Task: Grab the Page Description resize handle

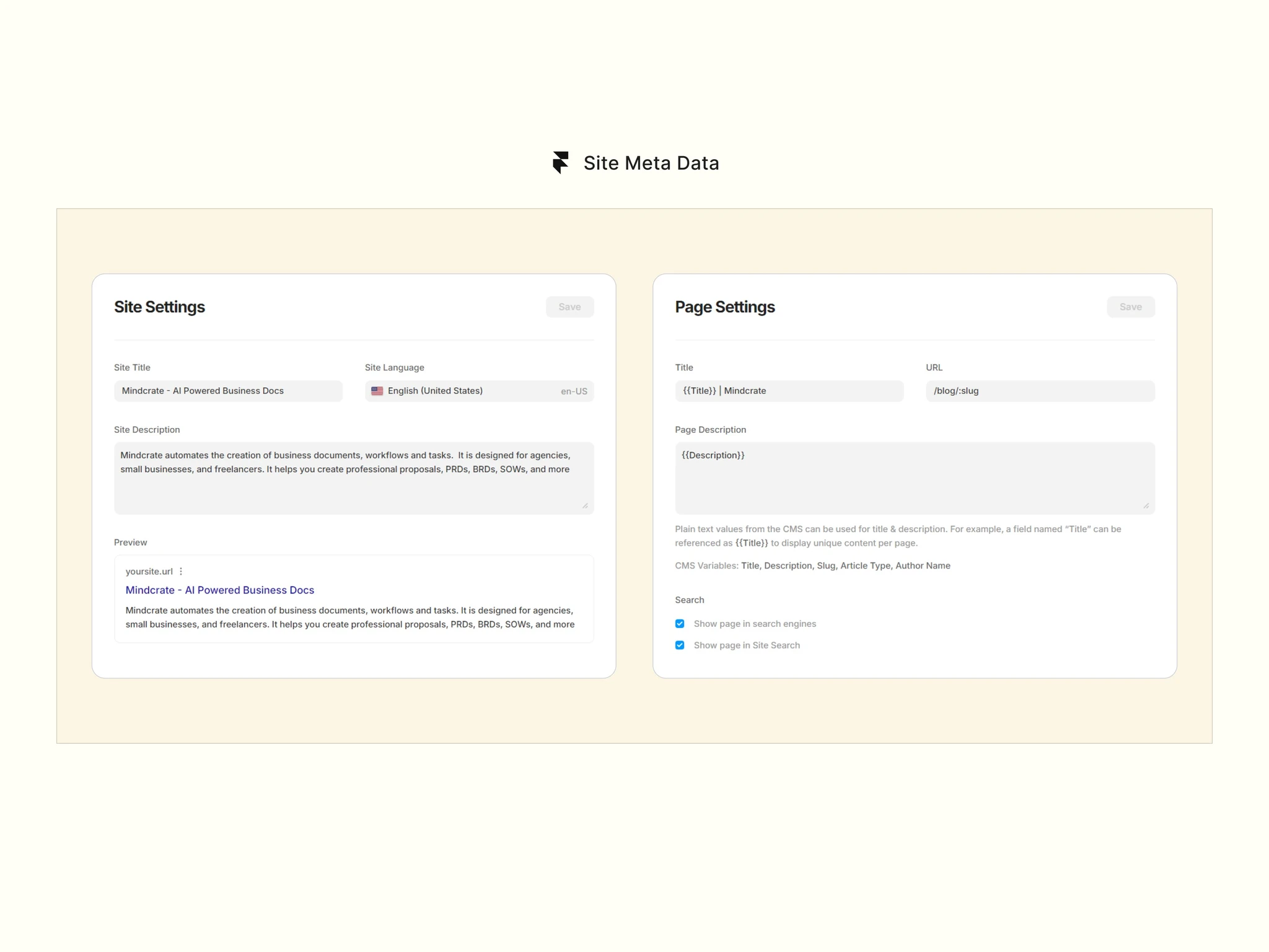Action: coord(1146,505)
